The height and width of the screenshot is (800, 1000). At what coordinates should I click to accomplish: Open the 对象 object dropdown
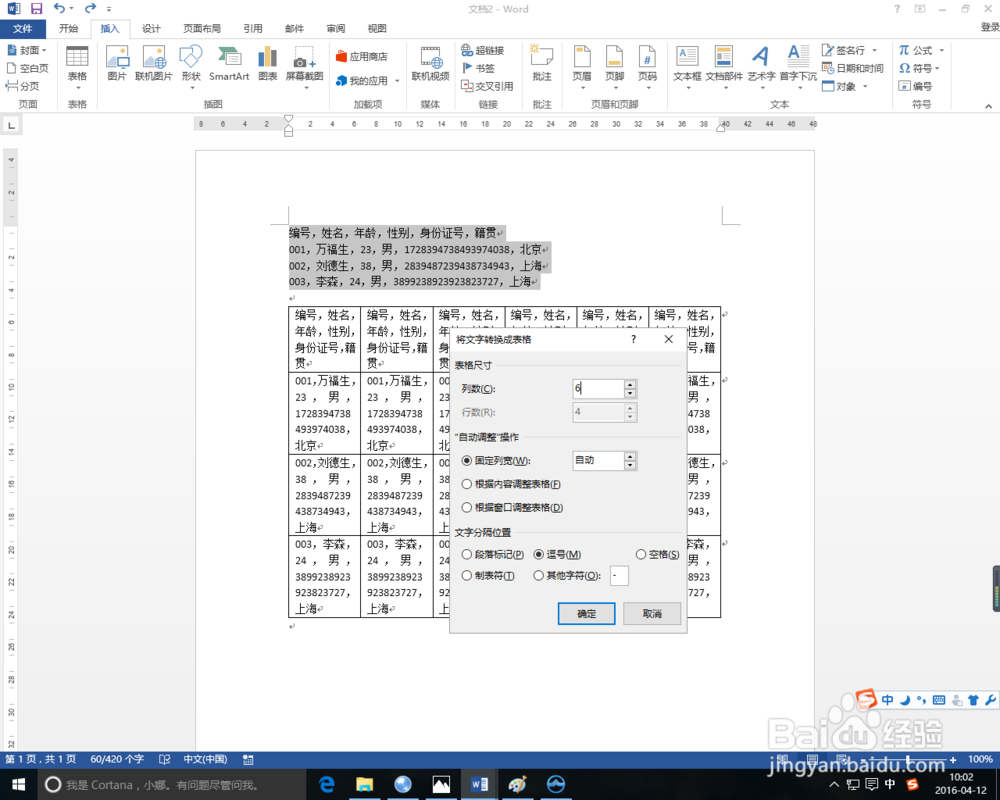[865, 86]
